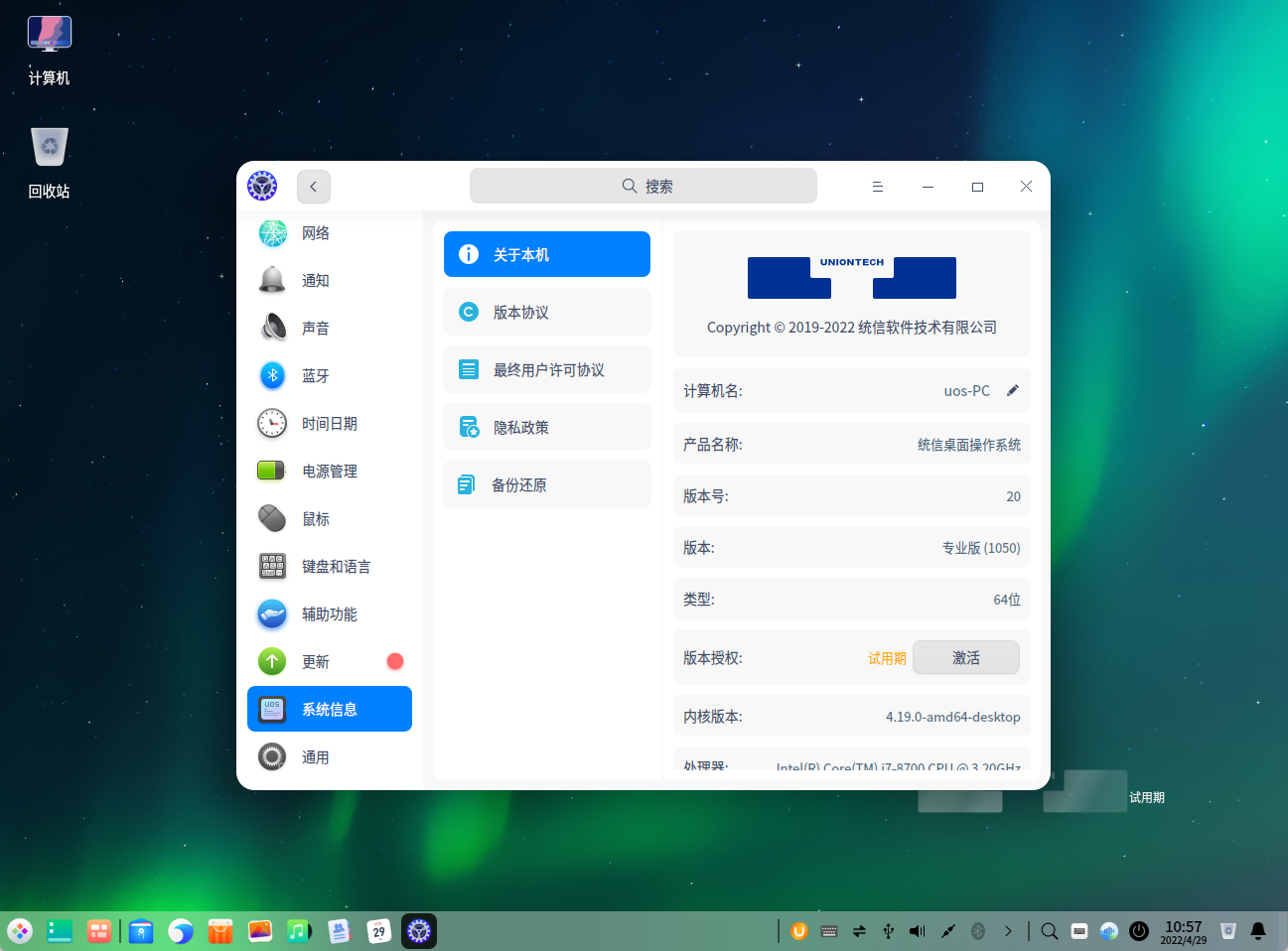Open the 鼠标 mouse settings
This screenshot has width=1288, height=951.
click(330, 519)
